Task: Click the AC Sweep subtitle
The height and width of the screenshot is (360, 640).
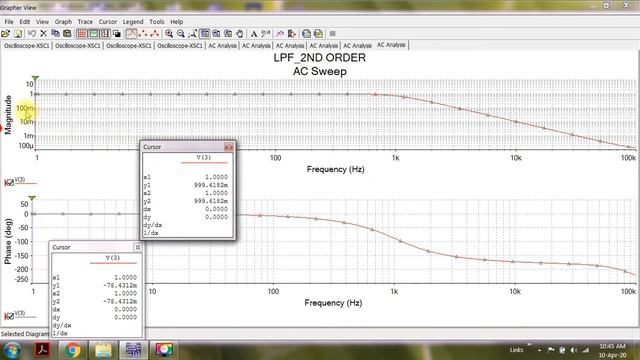Action: click(x=320, y=71)
